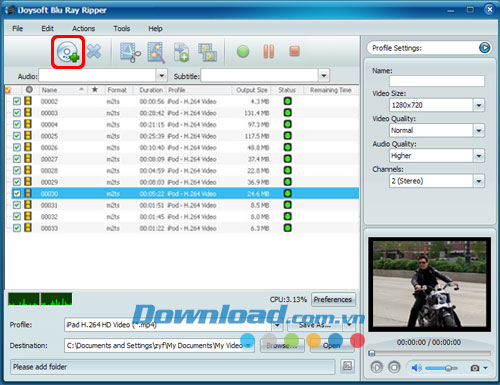Stop conversion with orange square icon
Screen dimensions: 500x385
click(x=294, y=51)
